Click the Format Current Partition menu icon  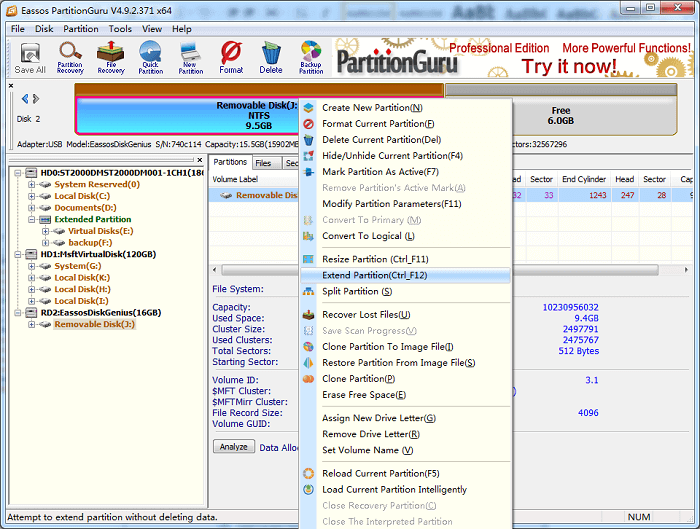(x=308, y=124)
